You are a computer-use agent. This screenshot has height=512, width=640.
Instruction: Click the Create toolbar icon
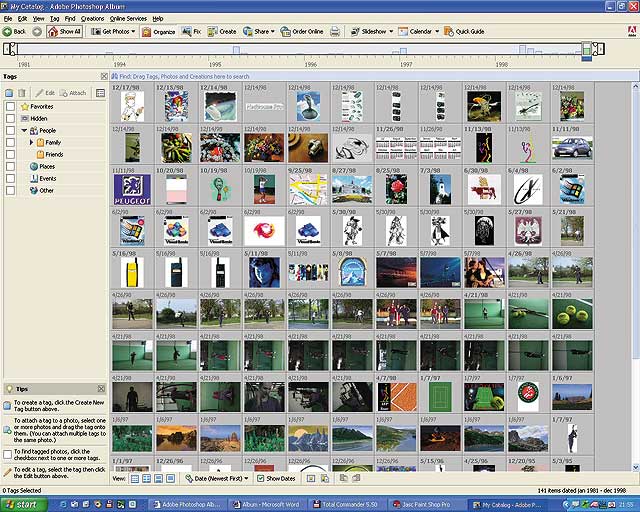tap(222, 31)
